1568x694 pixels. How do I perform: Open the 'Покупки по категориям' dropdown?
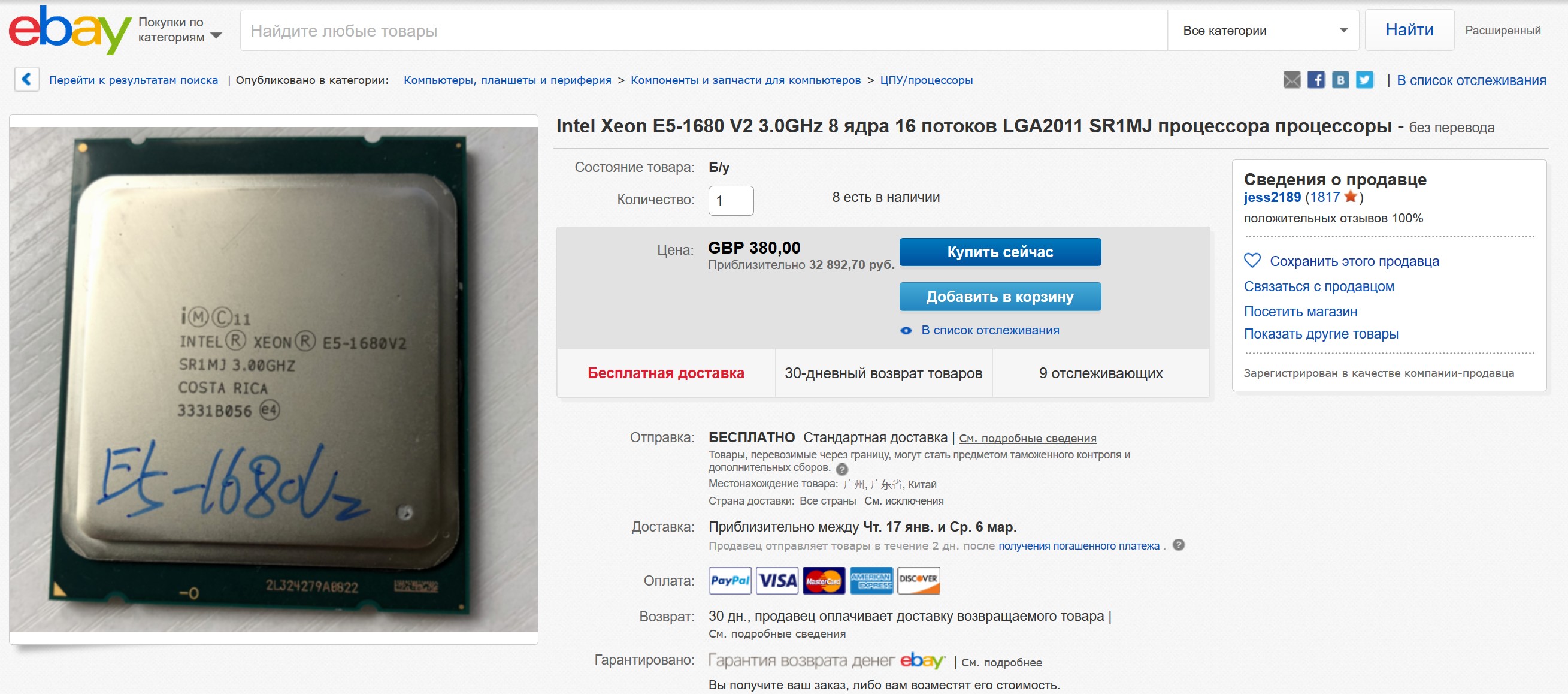(180, 30)
